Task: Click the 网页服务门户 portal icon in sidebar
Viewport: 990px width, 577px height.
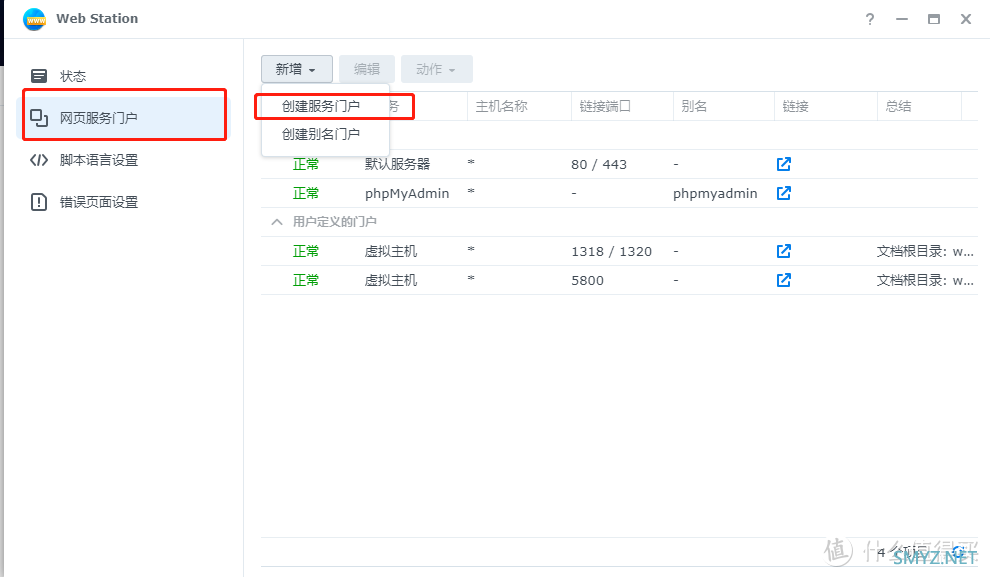Action: pyautogui.click(x=39, y=118)
